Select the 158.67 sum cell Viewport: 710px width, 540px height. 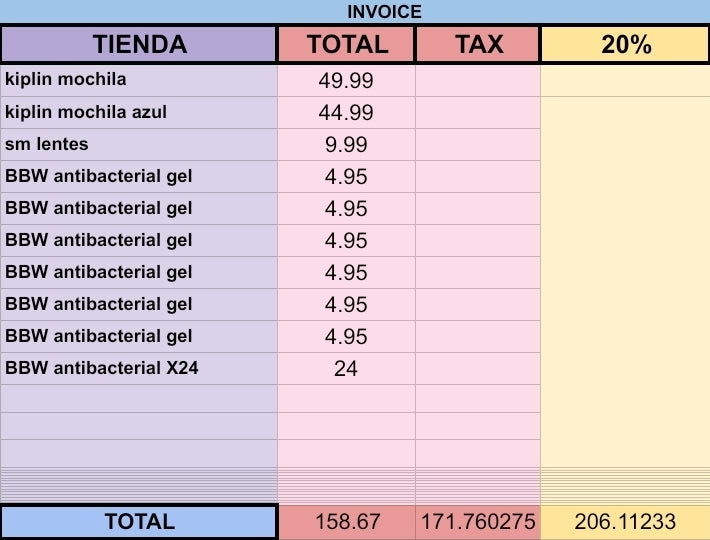pyautogui.click(x=346, y=521)
